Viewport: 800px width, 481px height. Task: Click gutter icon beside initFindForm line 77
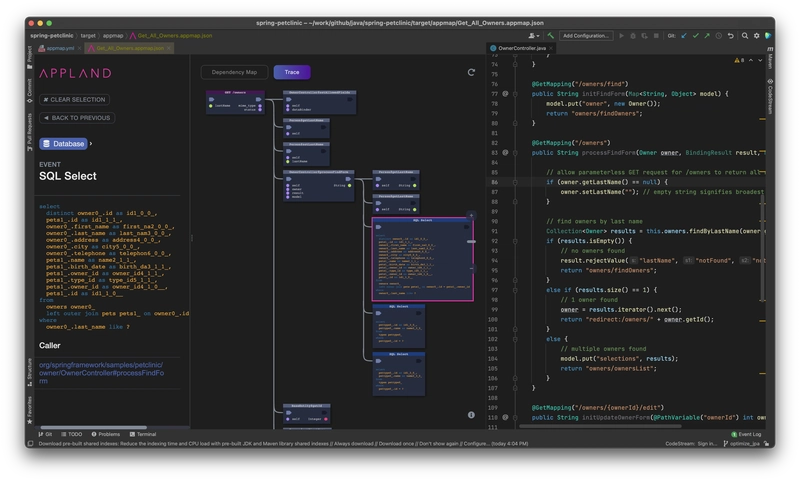click(505, 94)
